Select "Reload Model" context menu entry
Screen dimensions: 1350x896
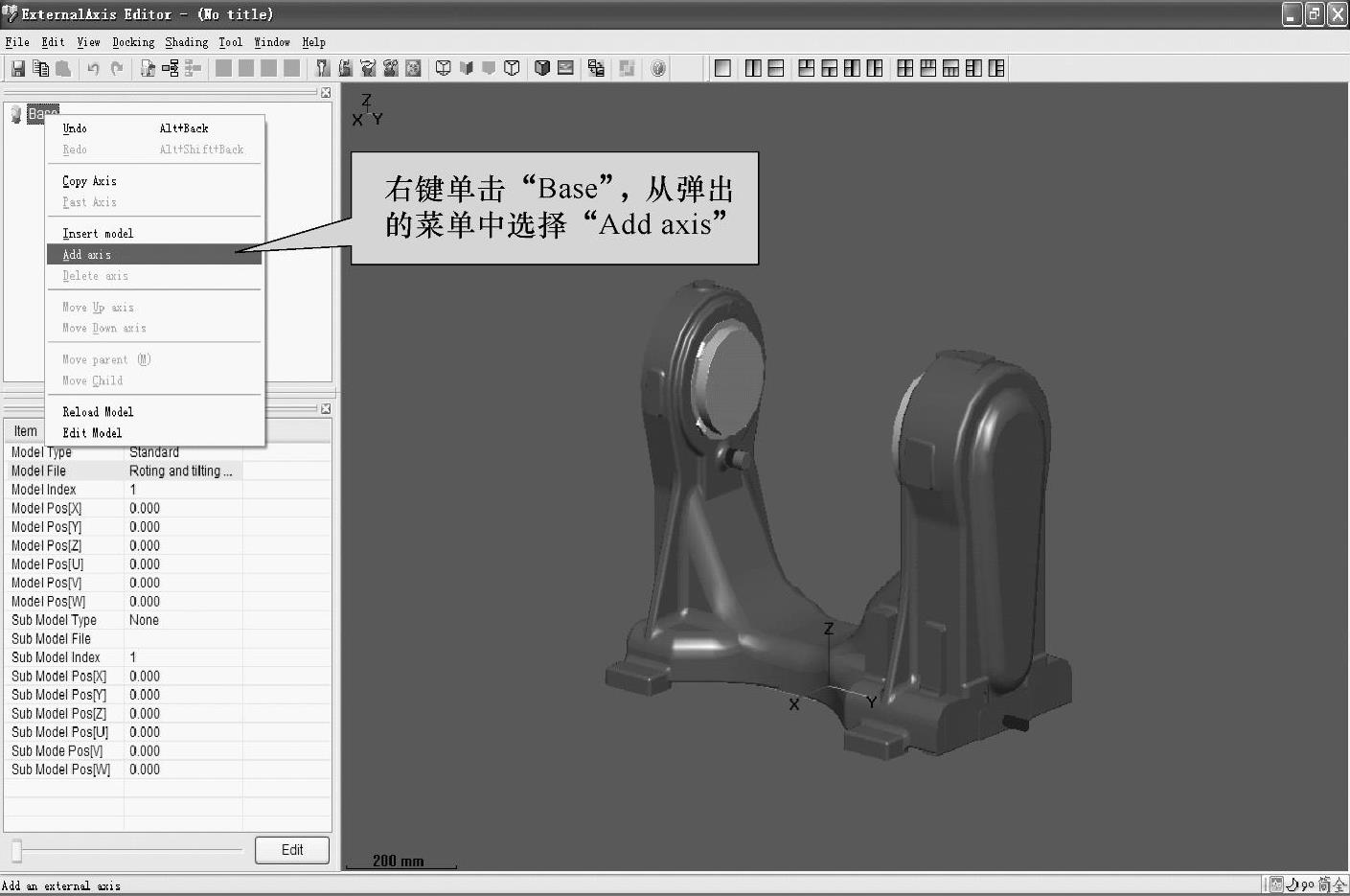(98, 412)
